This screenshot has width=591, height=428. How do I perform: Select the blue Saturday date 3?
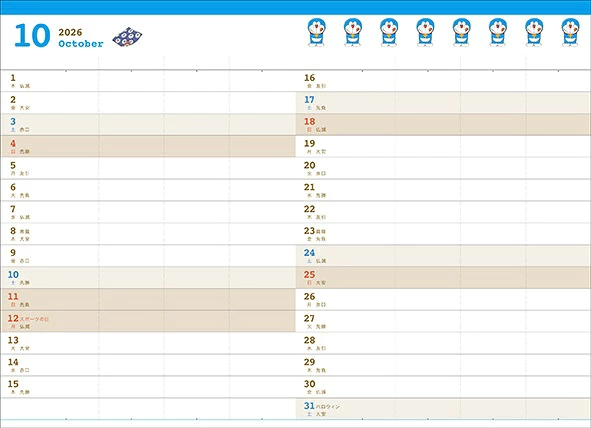tap(13, 122)
